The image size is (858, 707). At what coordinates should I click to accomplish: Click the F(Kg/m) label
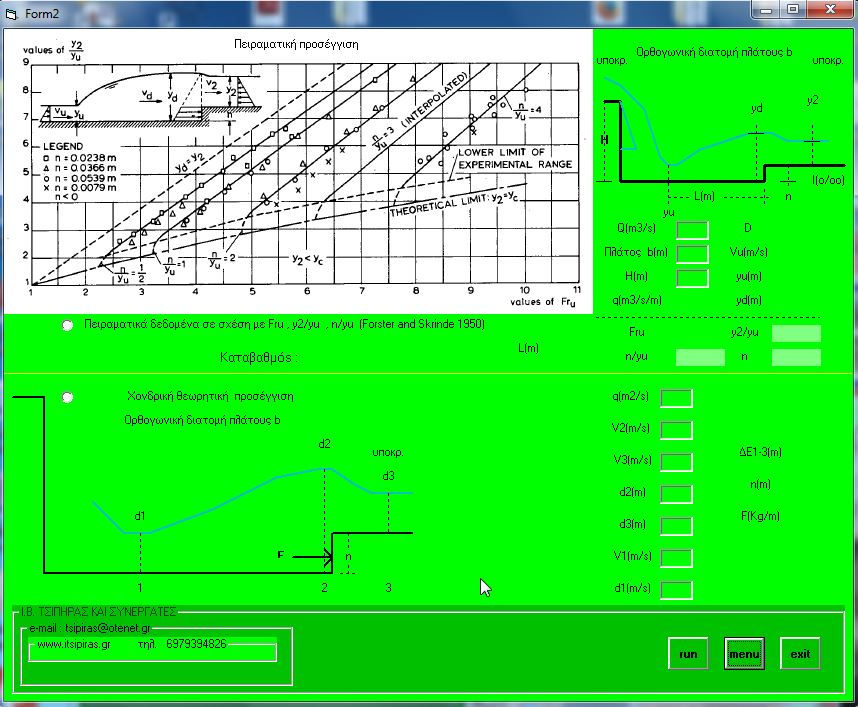click(760, 515)
